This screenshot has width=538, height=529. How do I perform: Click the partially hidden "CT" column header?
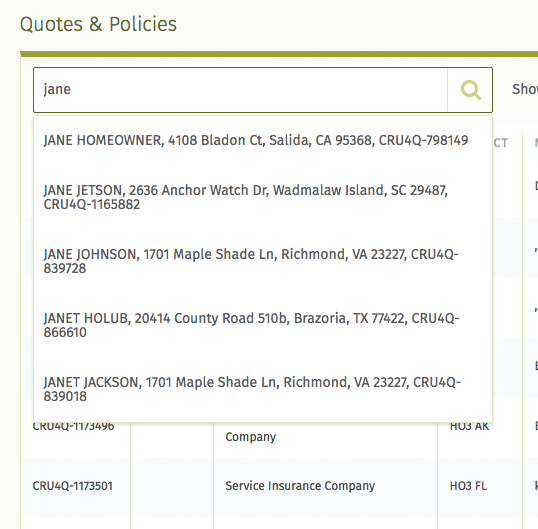click(x=501, y=143)
